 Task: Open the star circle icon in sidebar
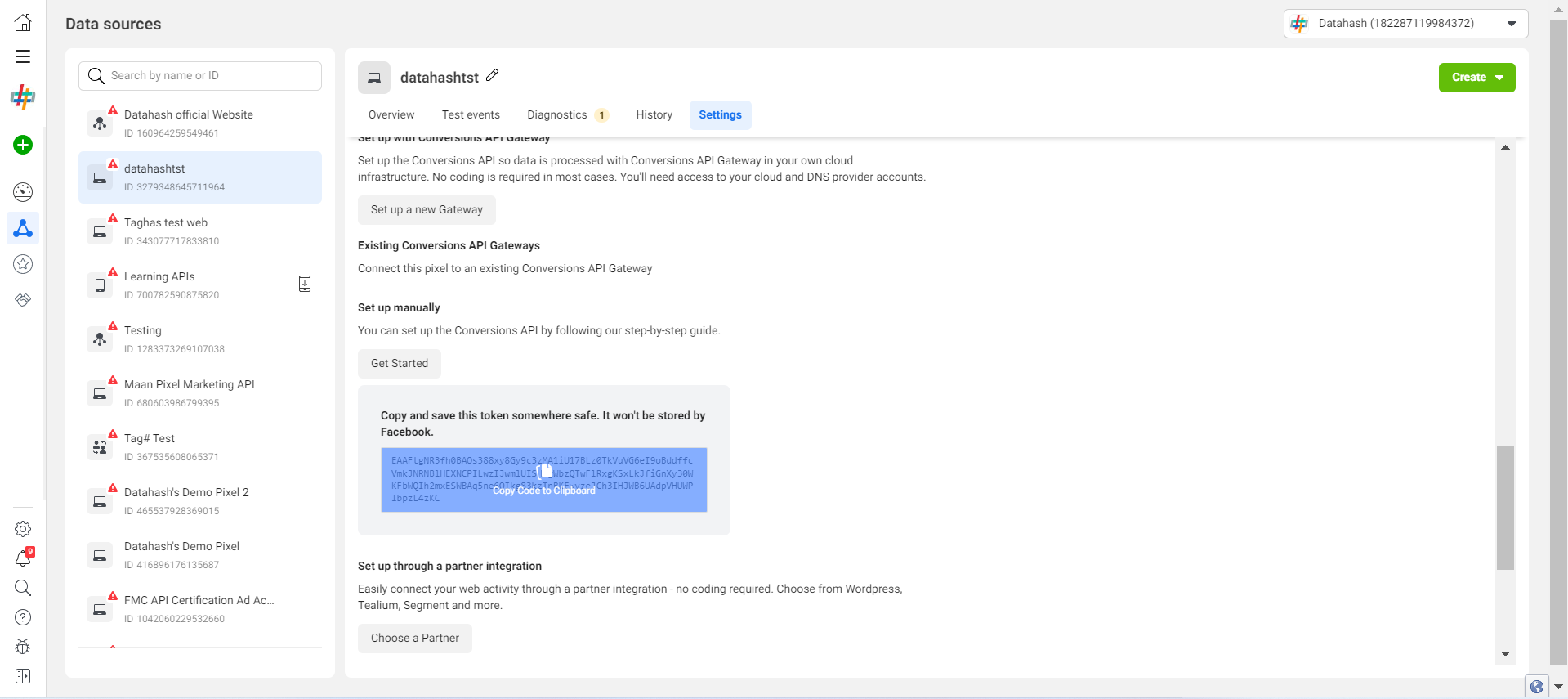(23, 264)
